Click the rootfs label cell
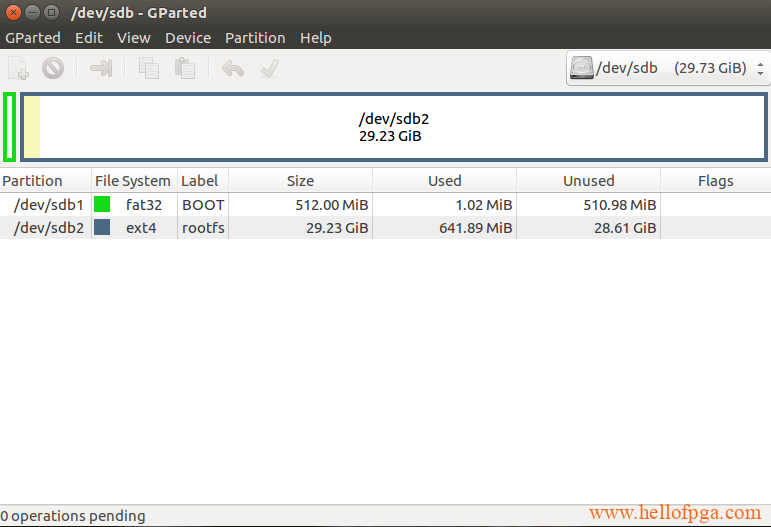Screen dimensions: 771x527 point(203,228)
